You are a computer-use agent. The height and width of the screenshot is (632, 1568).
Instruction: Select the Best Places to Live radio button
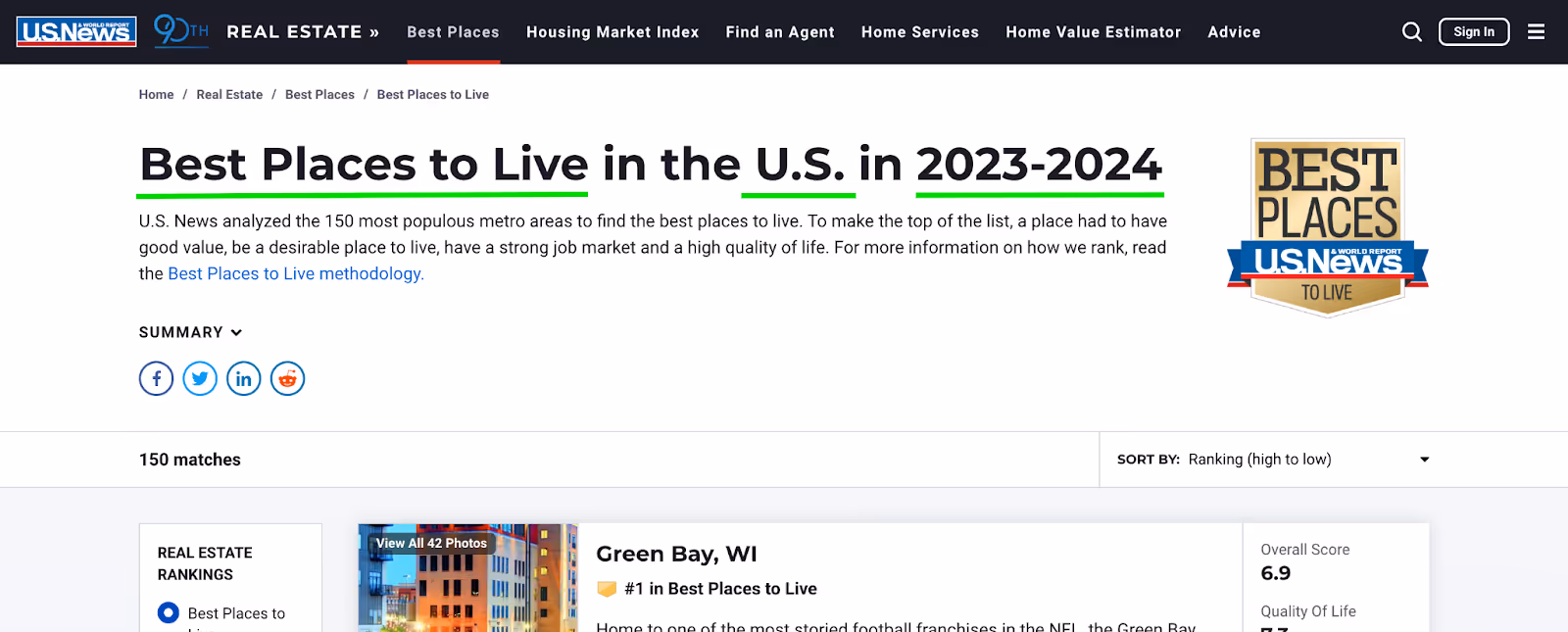169,612
